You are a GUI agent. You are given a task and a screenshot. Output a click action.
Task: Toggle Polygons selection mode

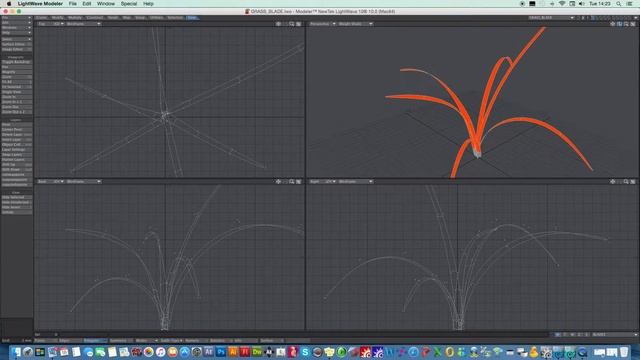click(95, 340)
